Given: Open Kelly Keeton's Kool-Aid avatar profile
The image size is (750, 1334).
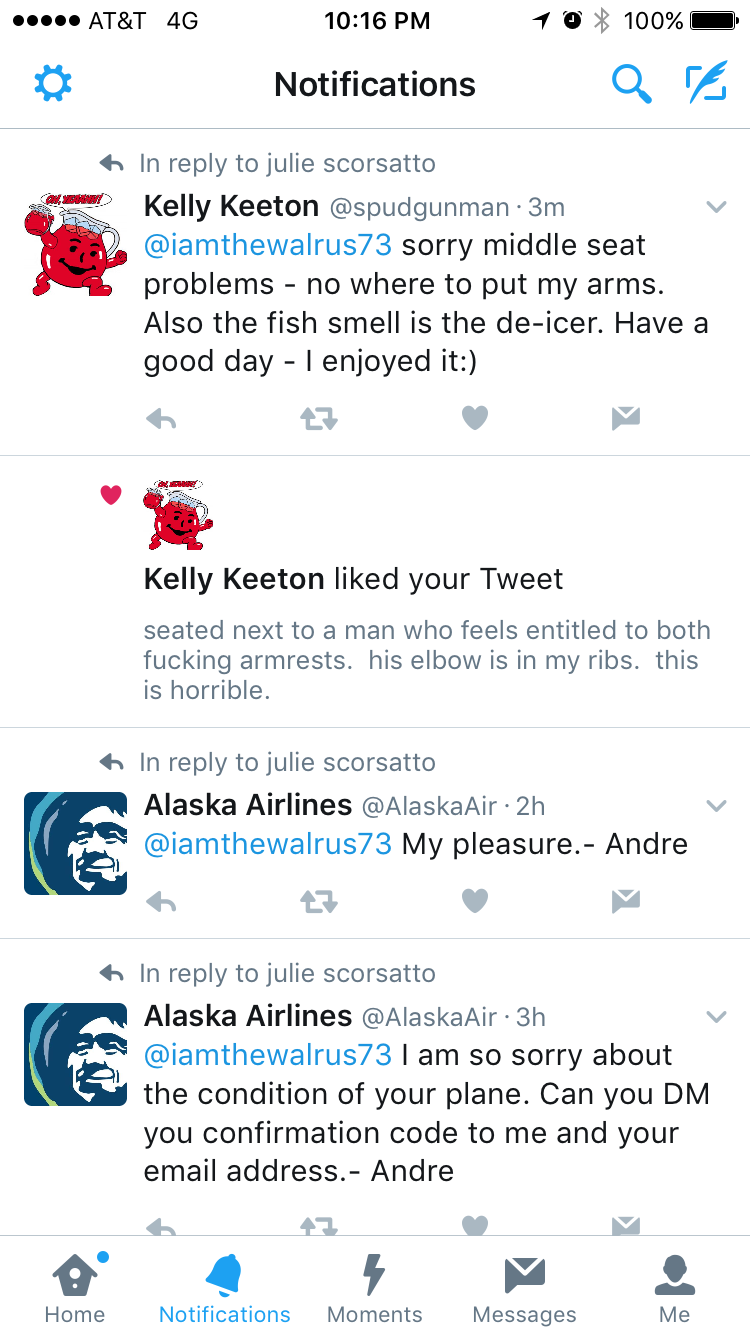Looking at the screenshot, I should pyautogui.click(x=76, y=241).
